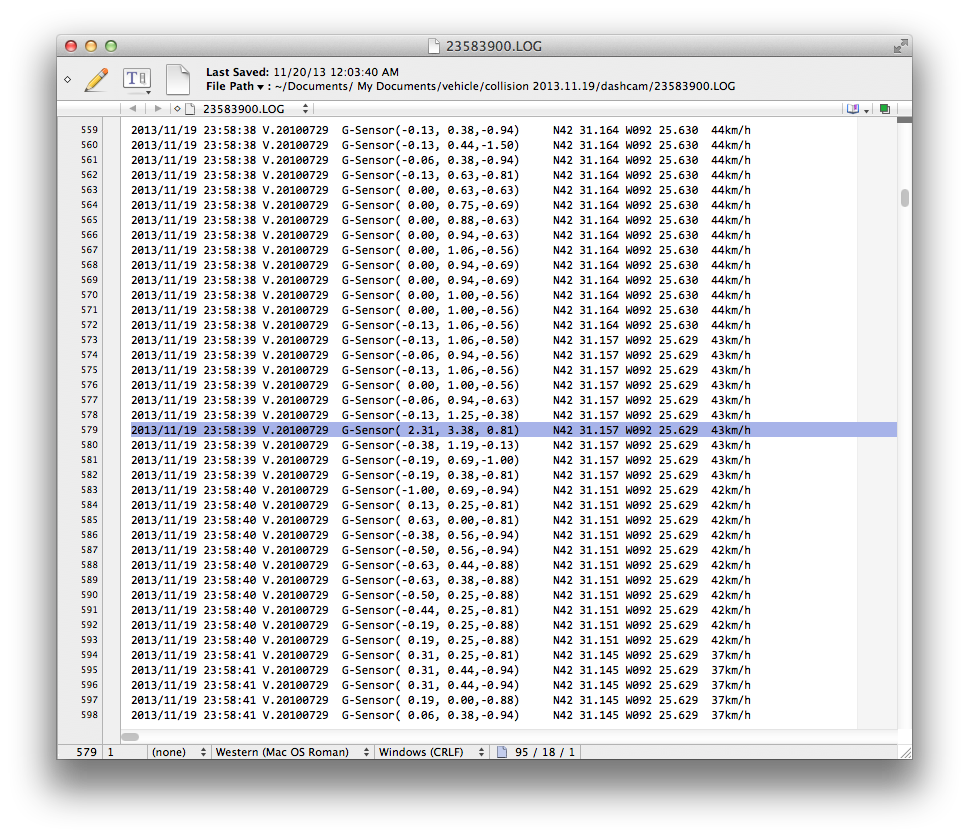Click line 567 G-Sensor( 0.00, 1.06,-0.56)
The width and height of the screenshot is (969, 838).
(430, 250)
